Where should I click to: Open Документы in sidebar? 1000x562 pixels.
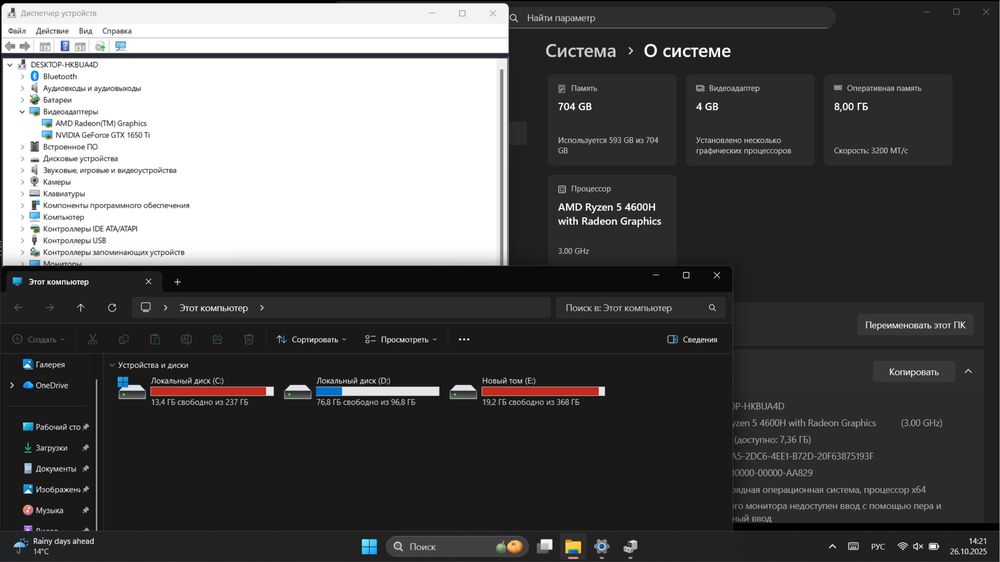pos(55,468)
